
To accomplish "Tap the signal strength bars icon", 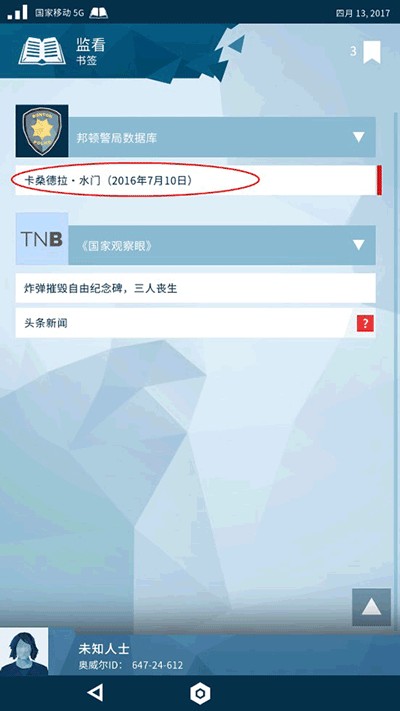I will pyautogui.click(x=17, y=13).
